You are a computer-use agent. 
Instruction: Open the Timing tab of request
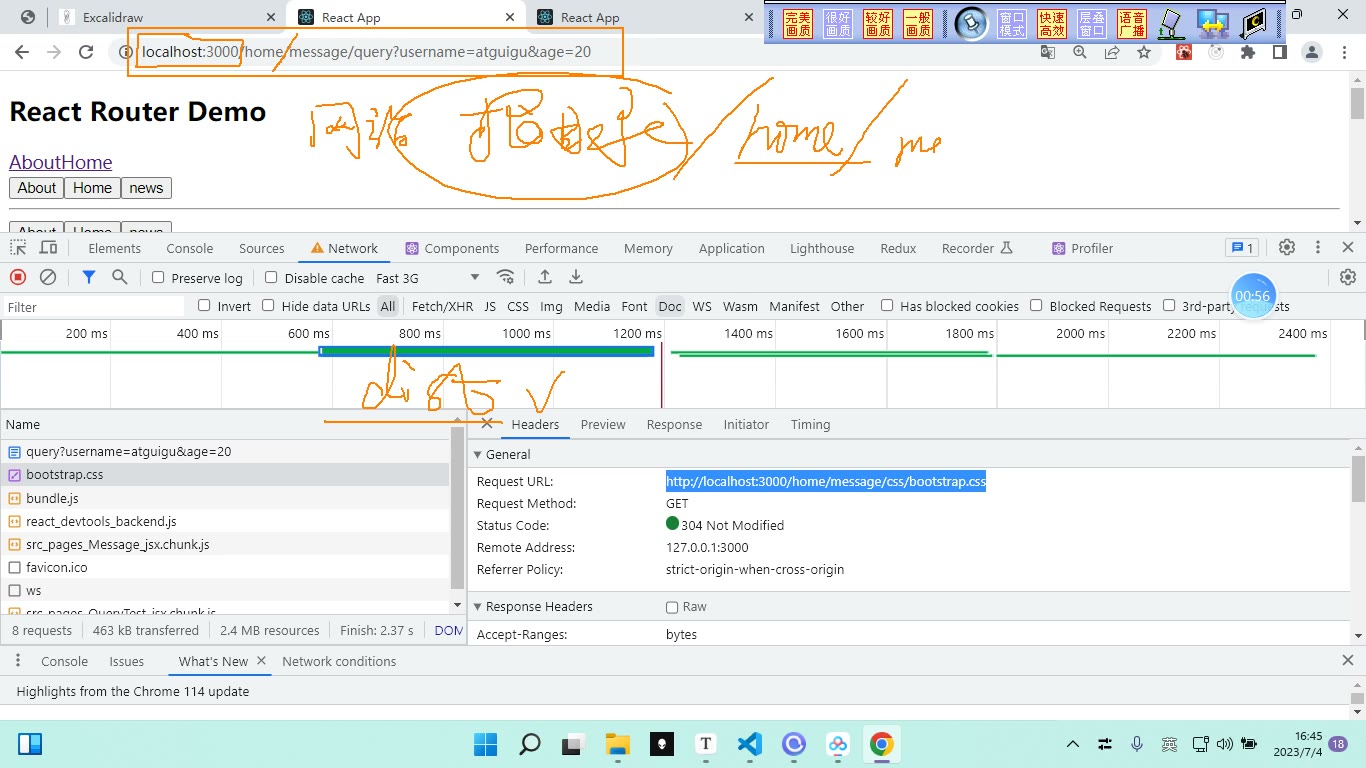(x=810, y=425)
